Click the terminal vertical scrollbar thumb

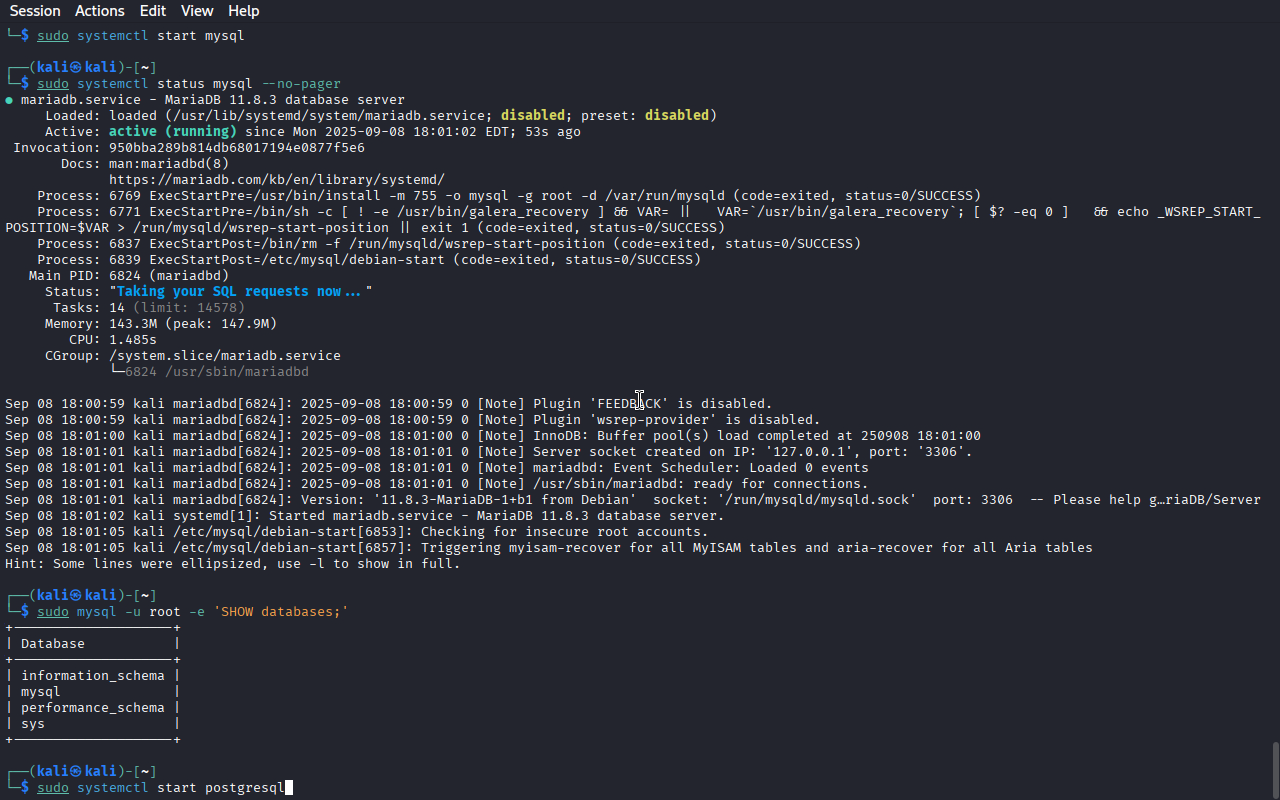pos(1274,769)
